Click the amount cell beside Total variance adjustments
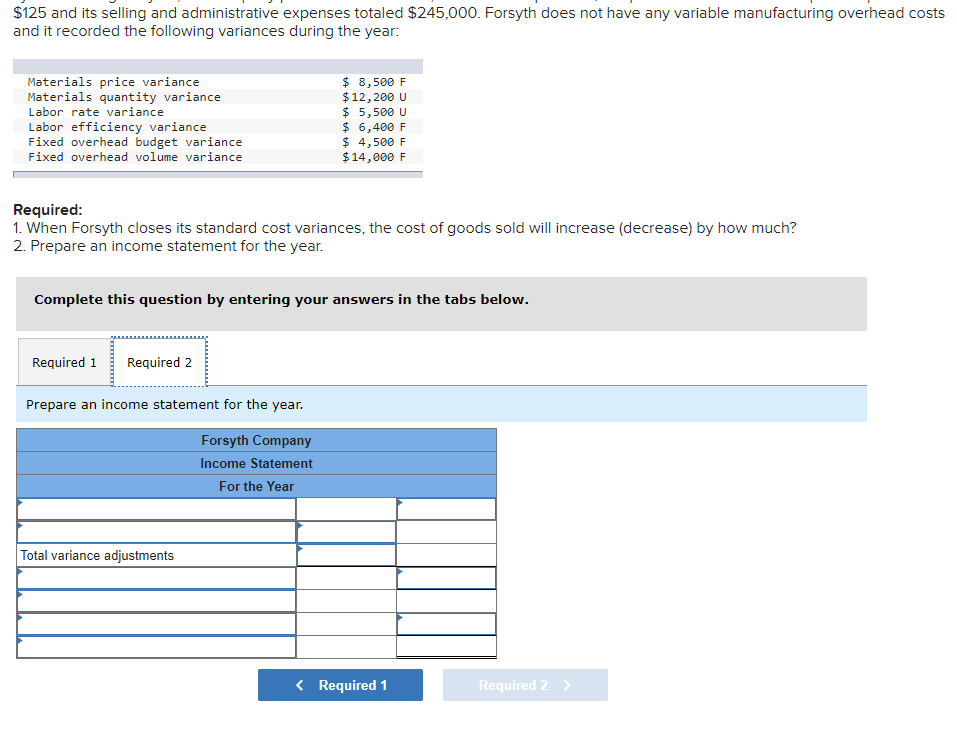This screenshot has height=752, width=957. pos(345,554)
